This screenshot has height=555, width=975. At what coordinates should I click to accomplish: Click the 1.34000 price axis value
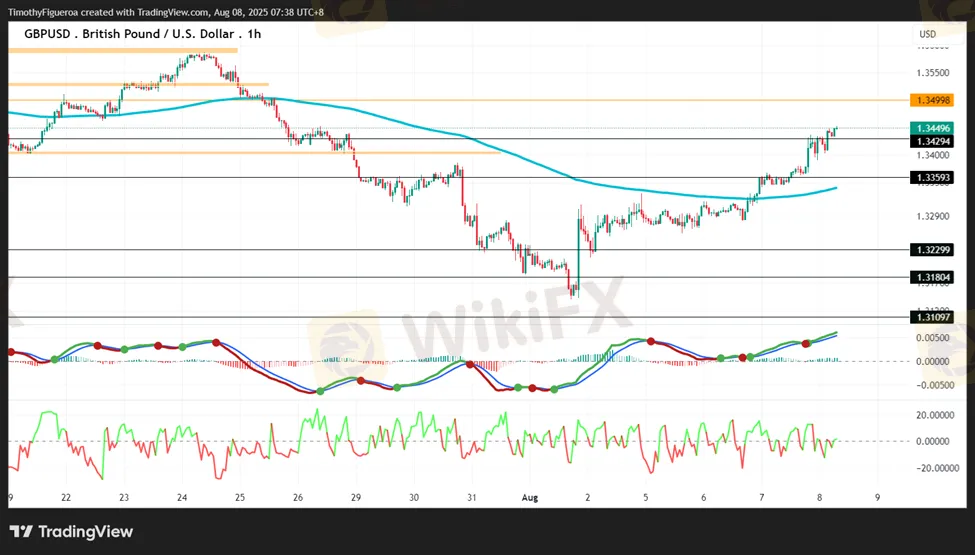pyautogui.click(x=933, y=155)
